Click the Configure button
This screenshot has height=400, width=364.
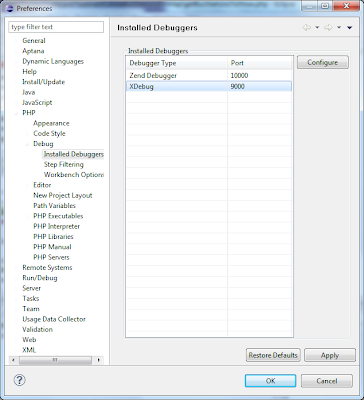tap(323, 62)
